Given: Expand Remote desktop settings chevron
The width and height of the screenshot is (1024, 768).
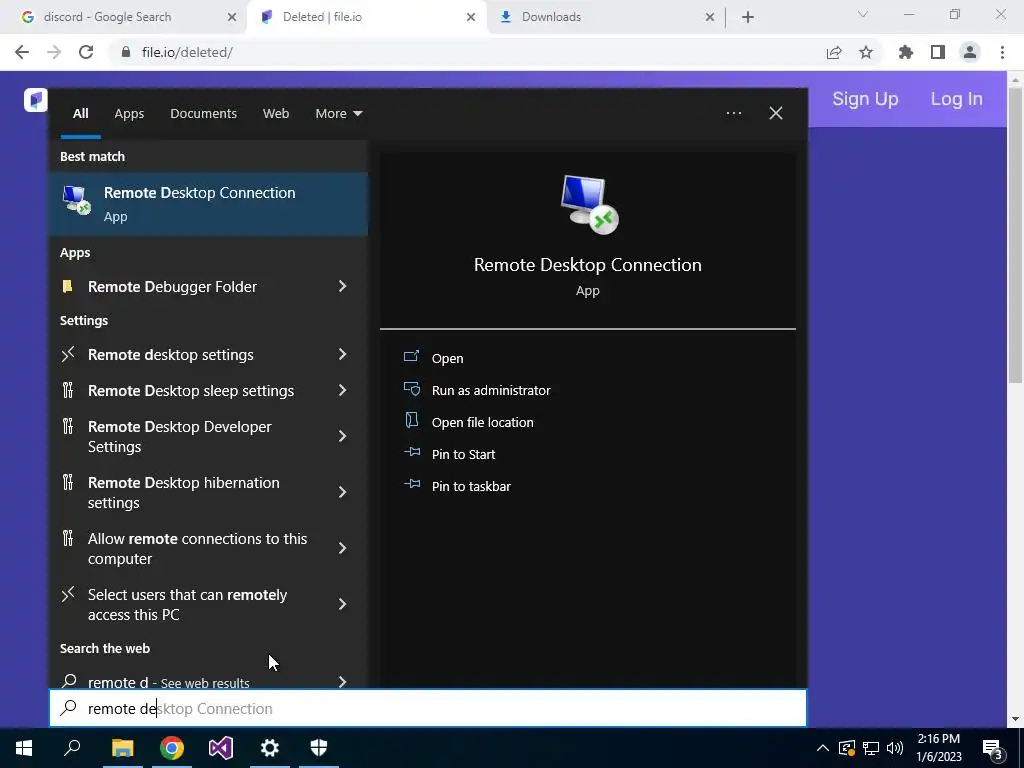Looking at the screenshot, I should click(x=342, y=354).
